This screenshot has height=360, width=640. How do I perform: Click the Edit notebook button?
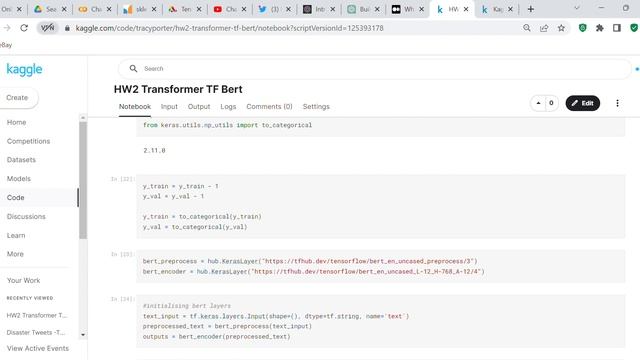click(582, 103)
